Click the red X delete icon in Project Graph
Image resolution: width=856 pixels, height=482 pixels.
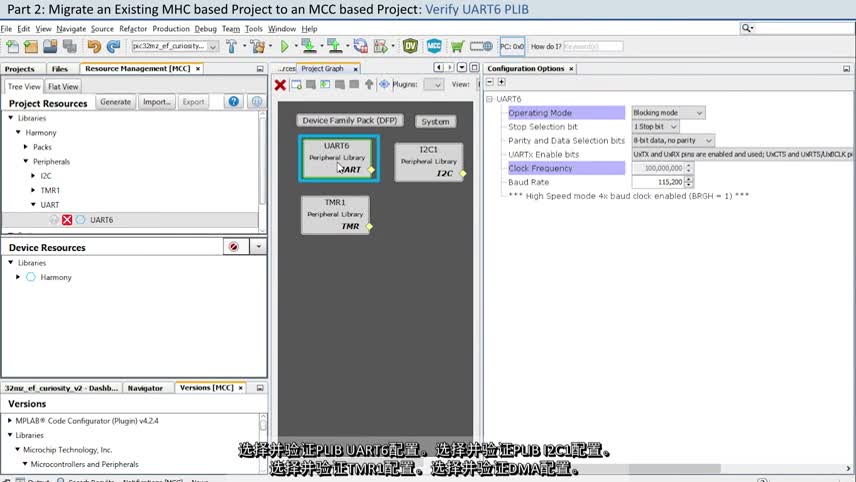click(281, 85)
